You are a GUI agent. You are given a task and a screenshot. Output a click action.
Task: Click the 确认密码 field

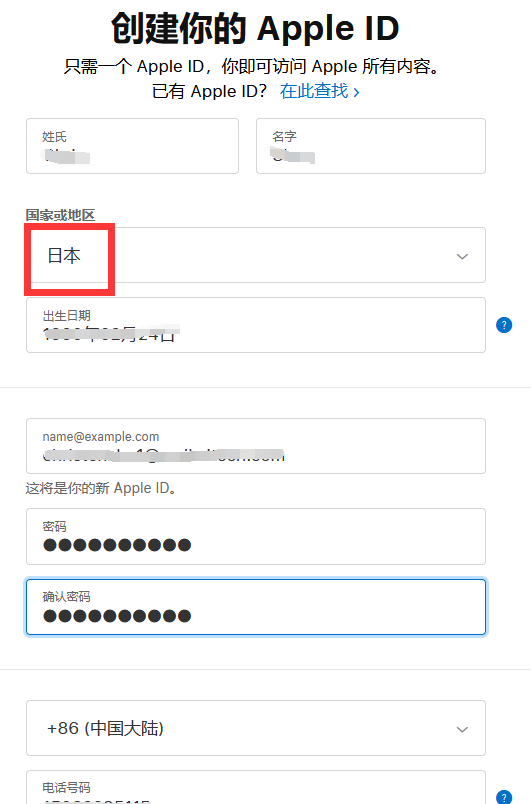coord(256,607)
